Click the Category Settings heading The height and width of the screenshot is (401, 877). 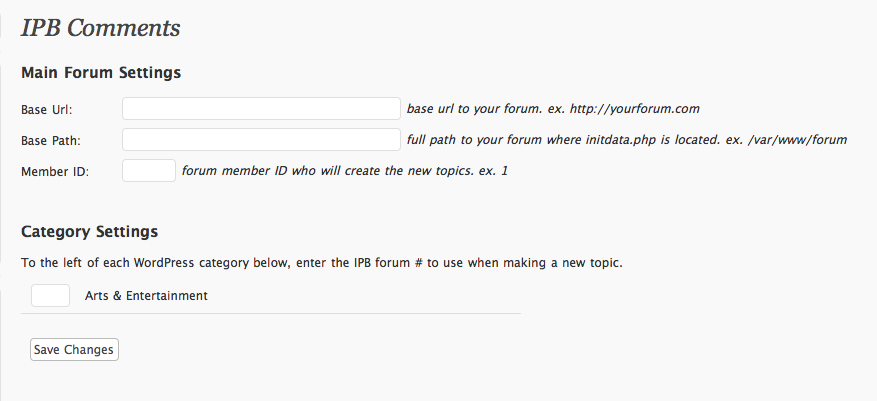[89, 232]
